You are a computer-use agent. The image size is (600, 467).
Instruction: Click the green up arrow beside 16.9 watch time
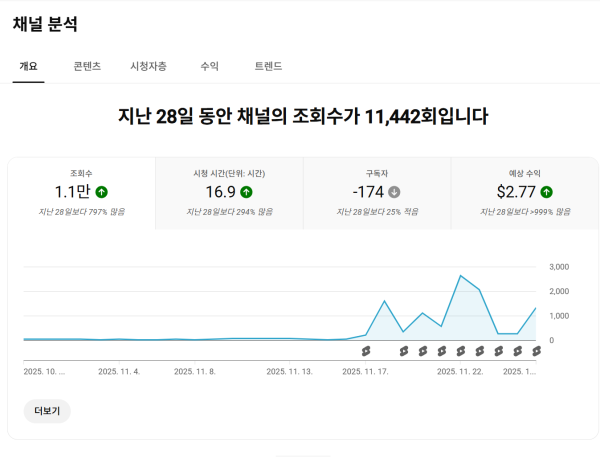click(246, 192)
